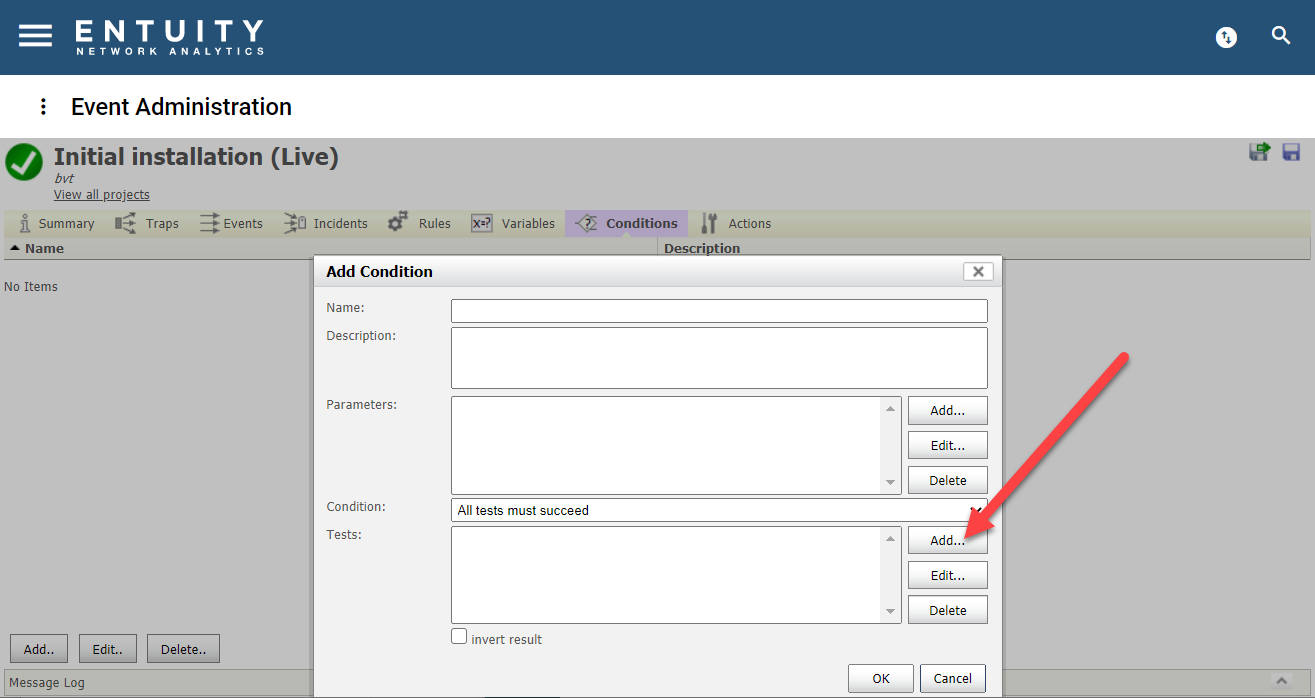This screenshot has width=1315, height=698.
Task: Click the Parameters list scroll up arrow
Action: 891,407
